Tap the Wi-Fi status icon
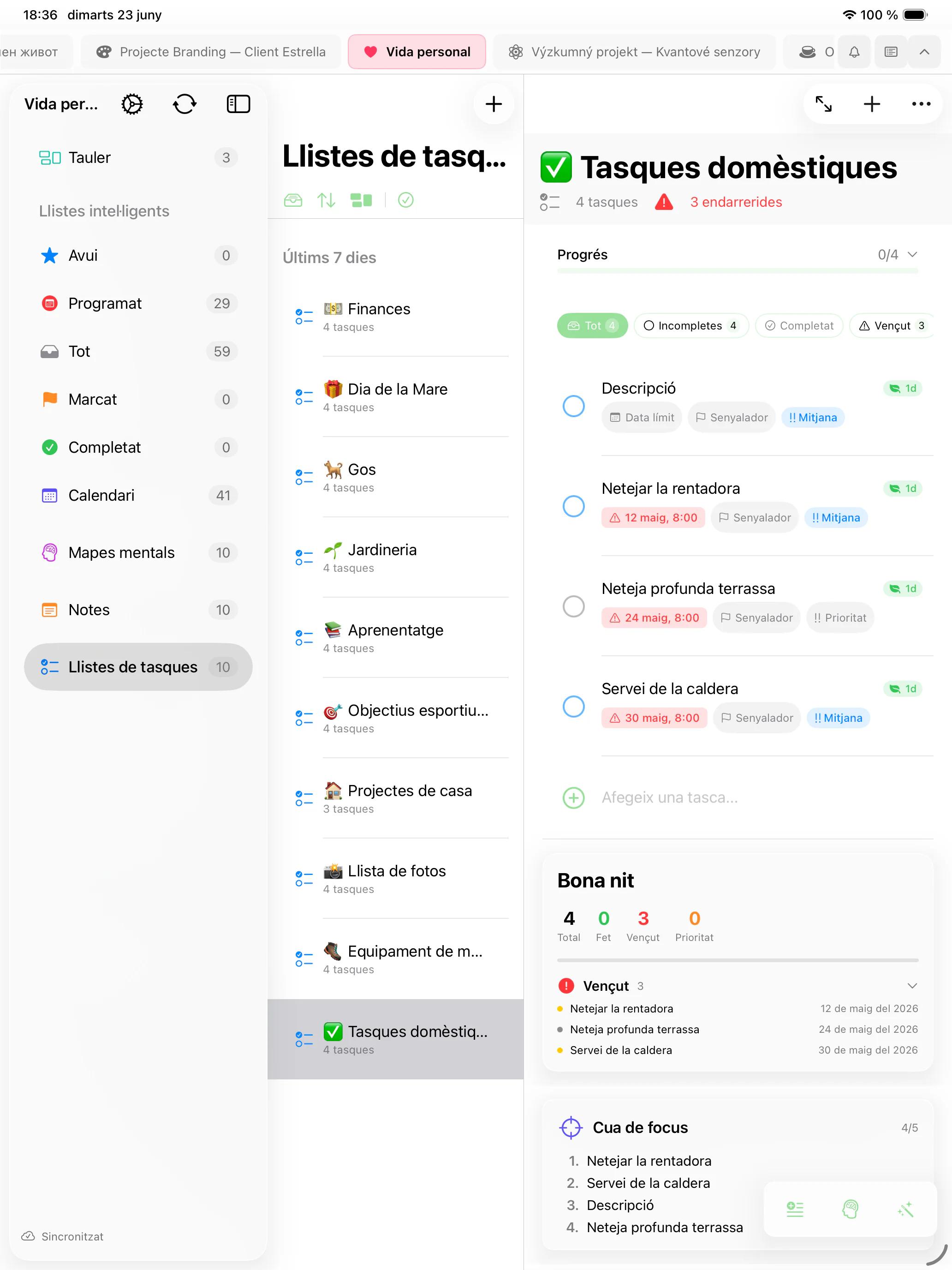This screenshot has width=952, height=1270. click(849, 15)
